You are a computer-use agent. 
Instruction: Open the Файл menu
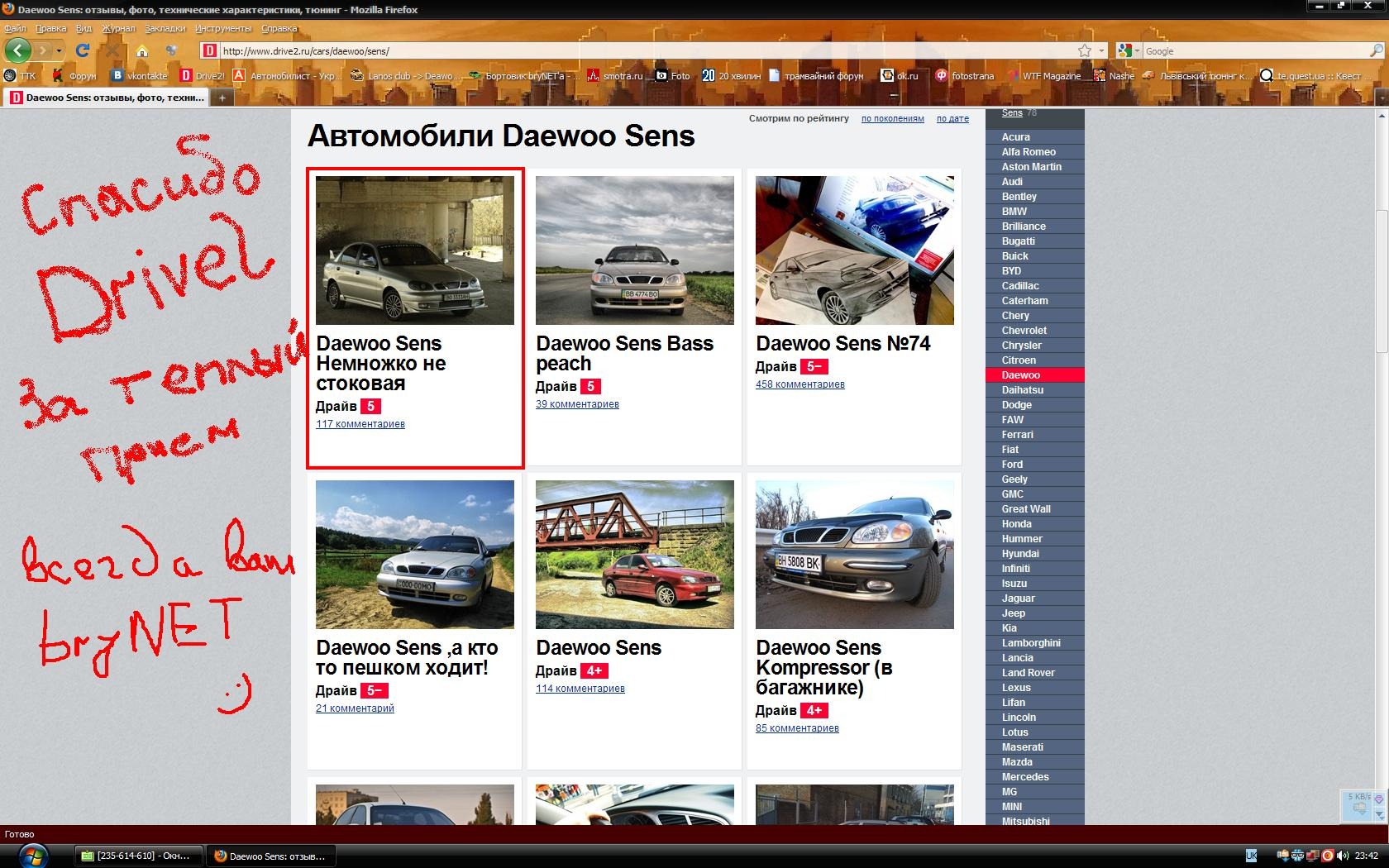tap(15, 28)
